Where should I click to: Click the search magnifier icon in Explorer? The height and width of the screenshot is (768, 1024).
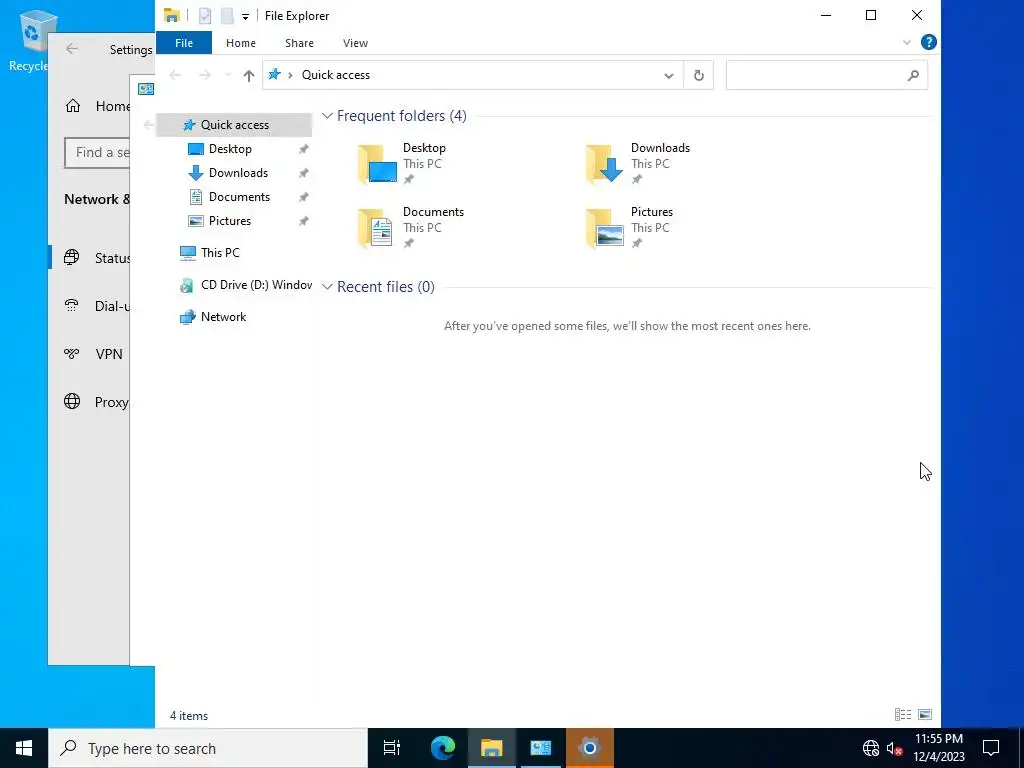point(913,76)
